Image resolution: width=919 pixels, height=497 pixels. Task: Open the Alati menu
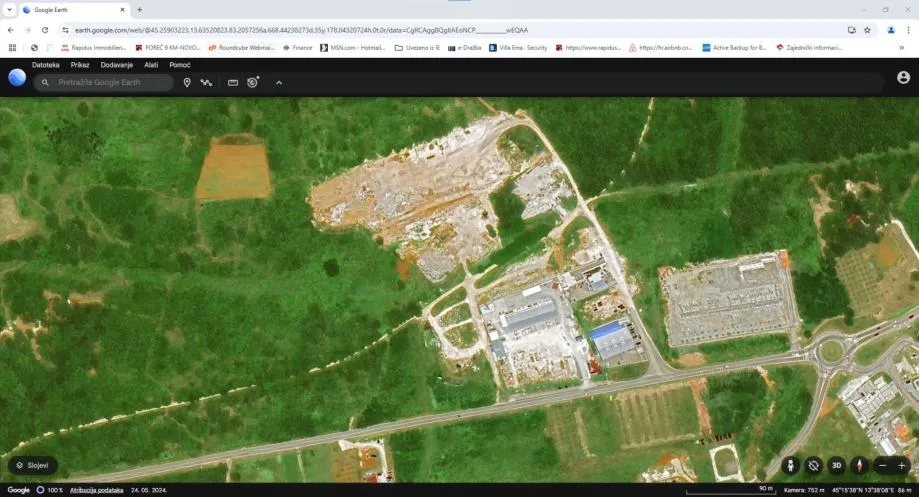(151, 64)
